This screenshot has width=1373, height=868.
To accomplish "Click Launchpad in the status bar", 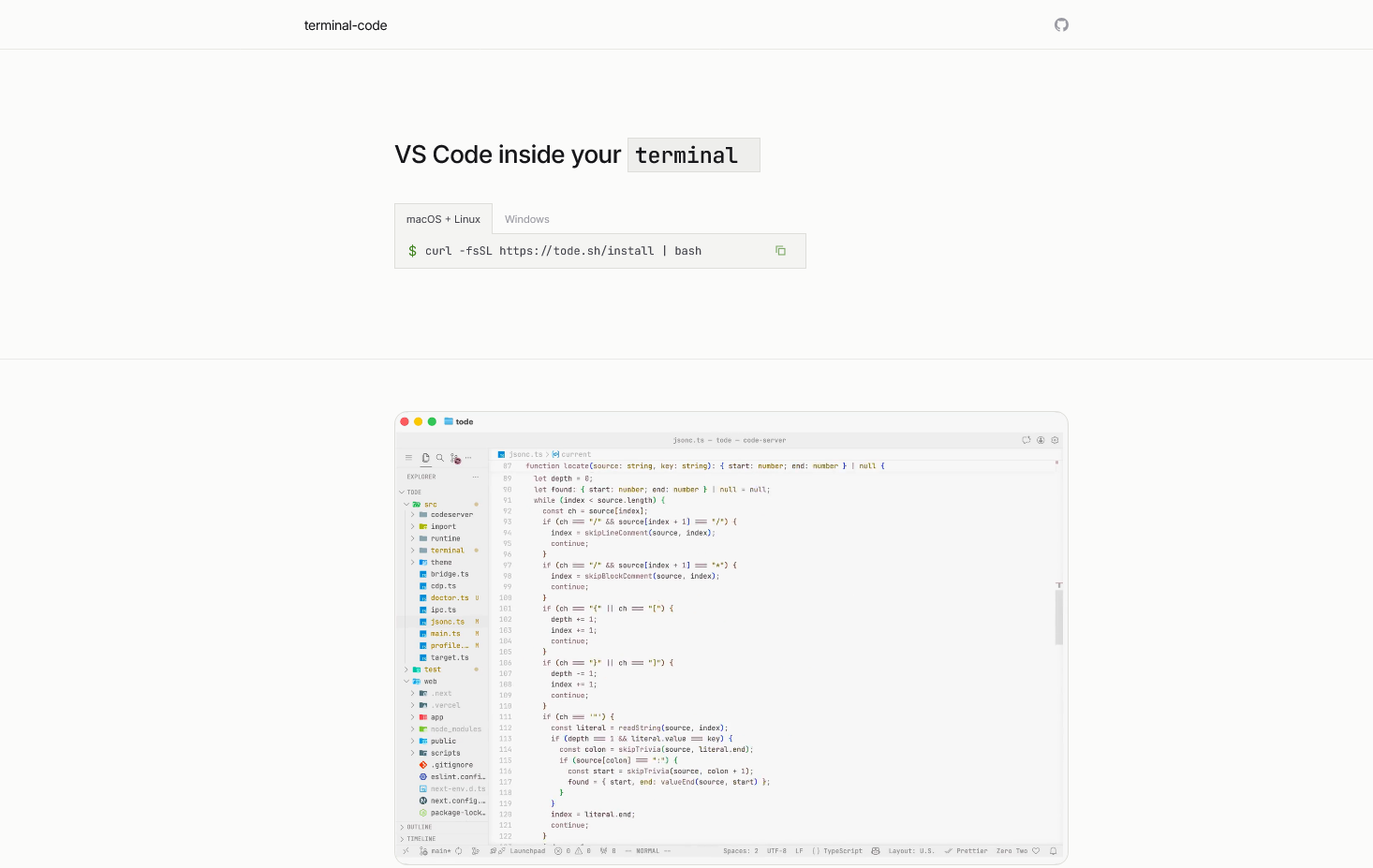I will tap(527, 851).
